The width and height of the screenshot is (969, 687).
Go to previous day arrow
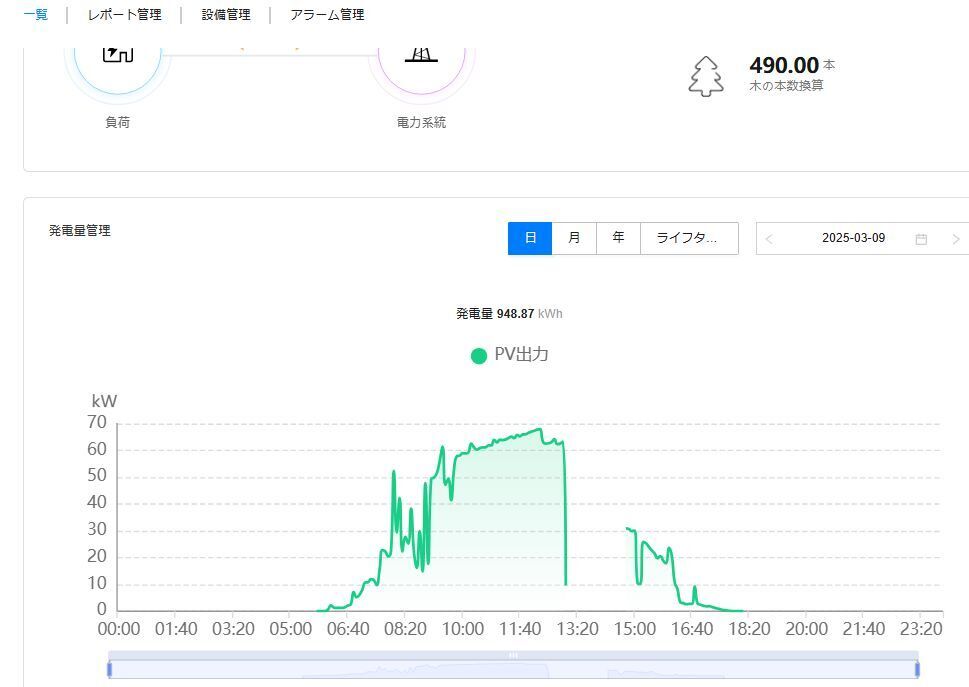[769, 239]
